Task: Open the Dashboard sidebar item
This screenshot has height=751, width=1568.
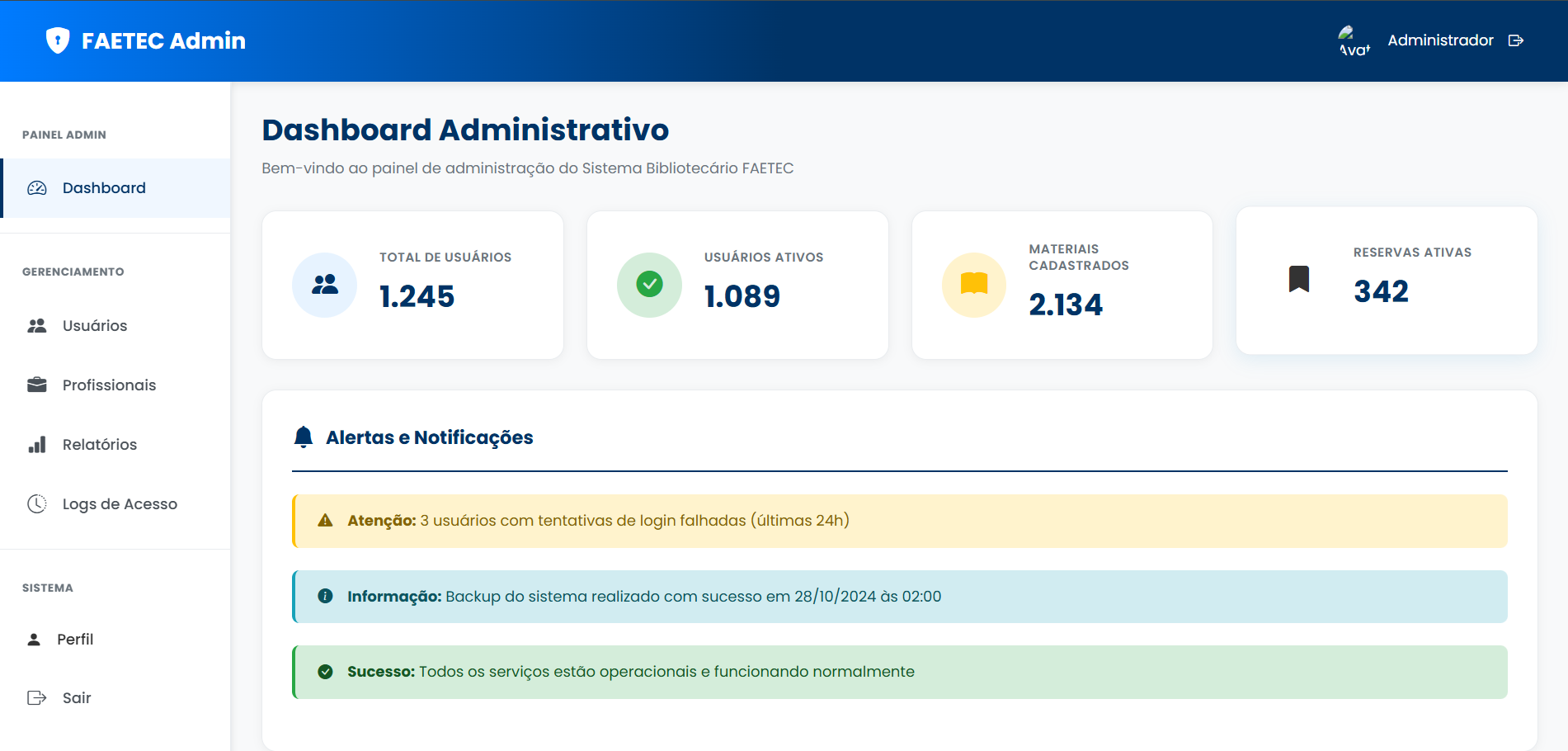Action: (104, 188)
